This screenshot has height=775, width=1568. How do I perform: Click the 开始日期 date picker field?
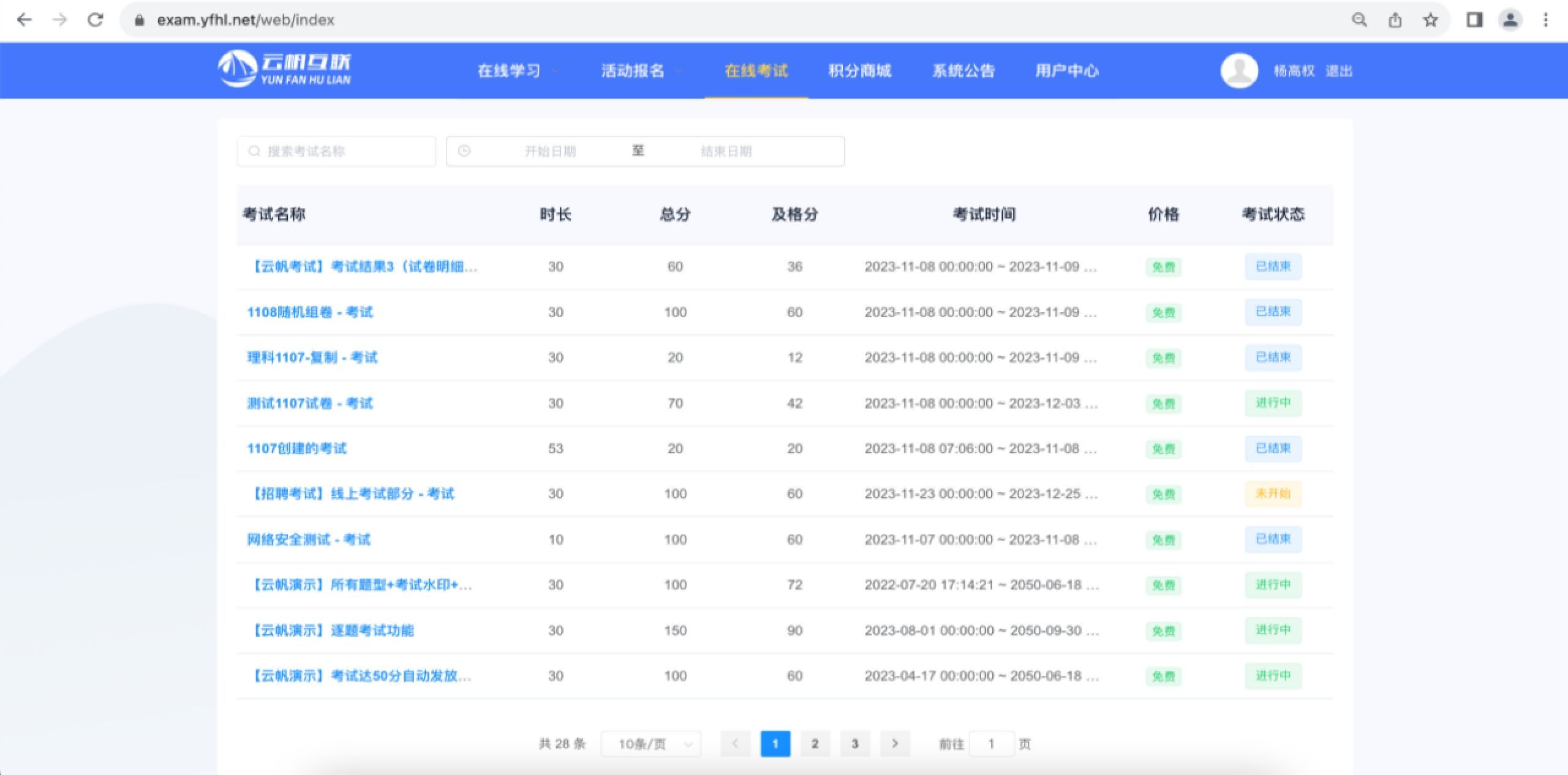click(549, 151)
